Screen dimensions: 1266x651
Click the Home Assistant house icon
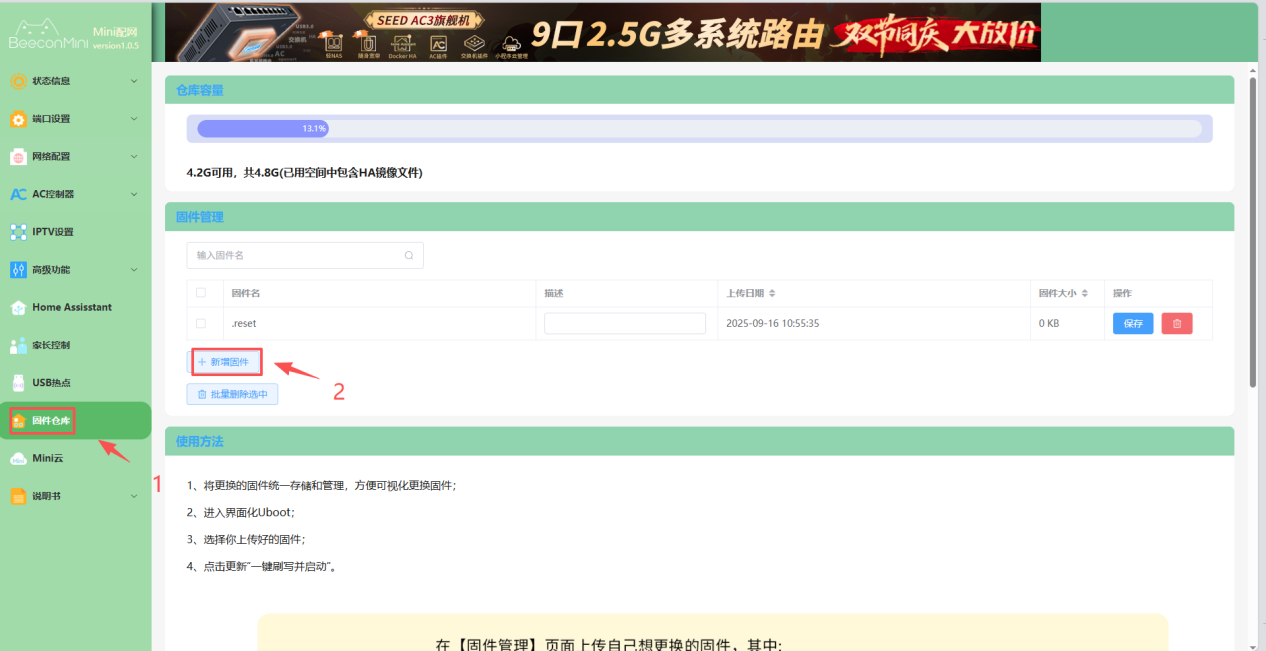click(18, 307)
